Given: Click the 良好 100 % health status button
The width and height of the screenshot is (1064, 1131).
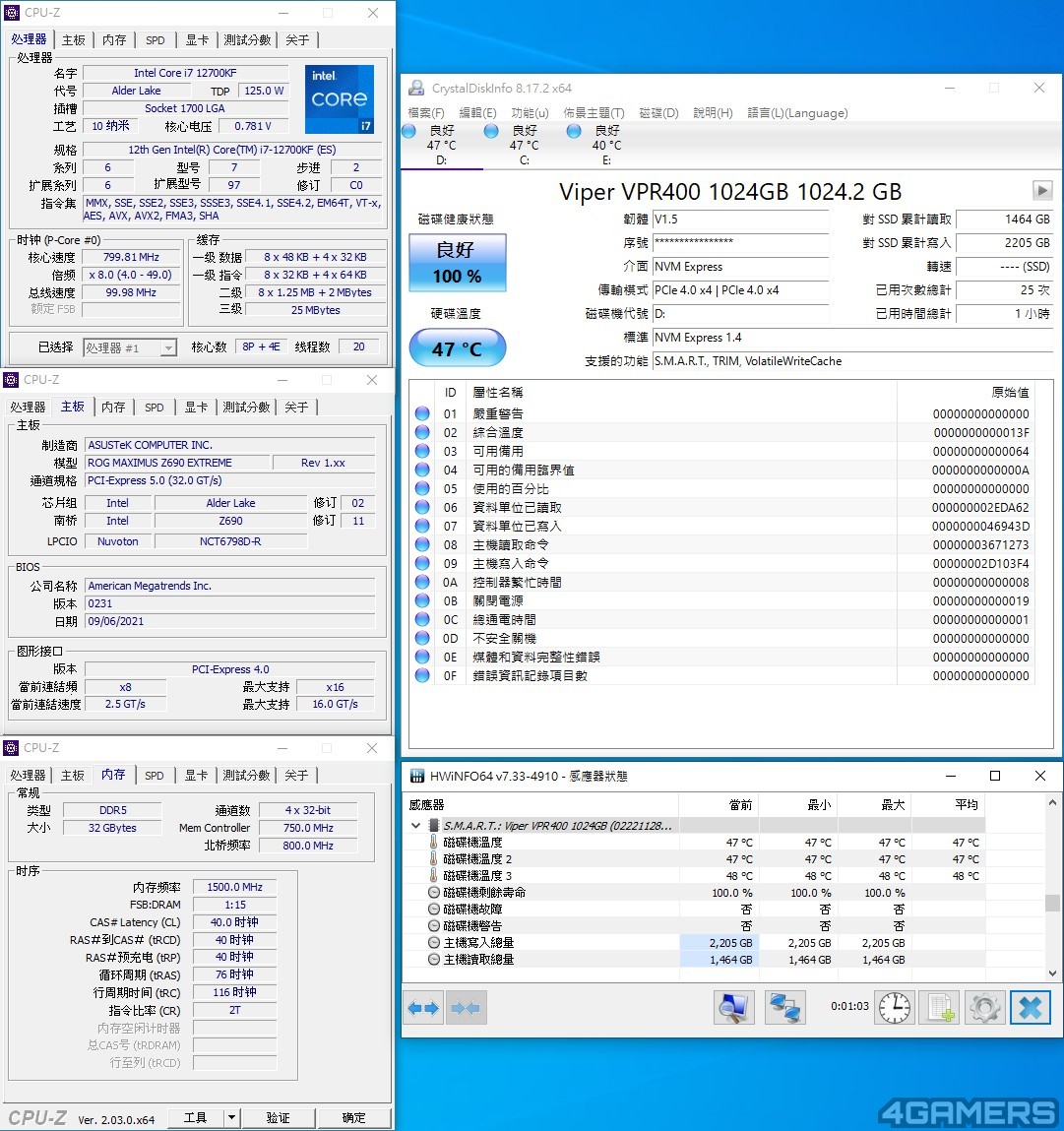Looking at the screenshot, I should pos(458,263).
